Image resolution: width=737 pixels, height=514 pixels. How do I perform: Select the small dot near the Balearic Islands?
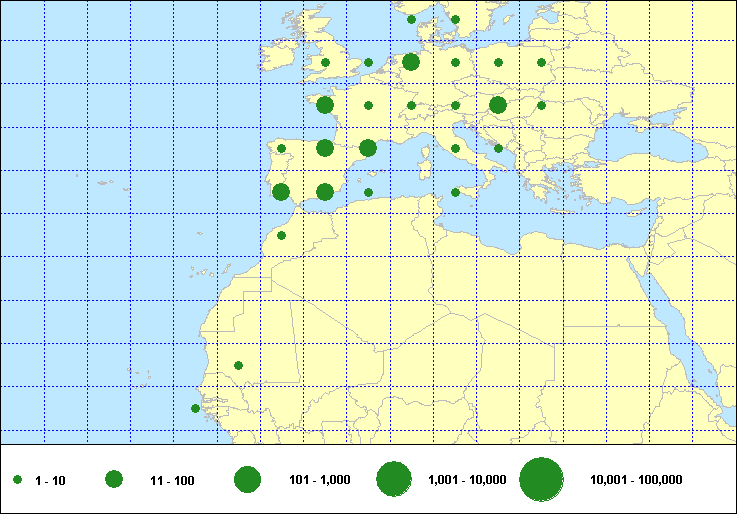[368, 192]
